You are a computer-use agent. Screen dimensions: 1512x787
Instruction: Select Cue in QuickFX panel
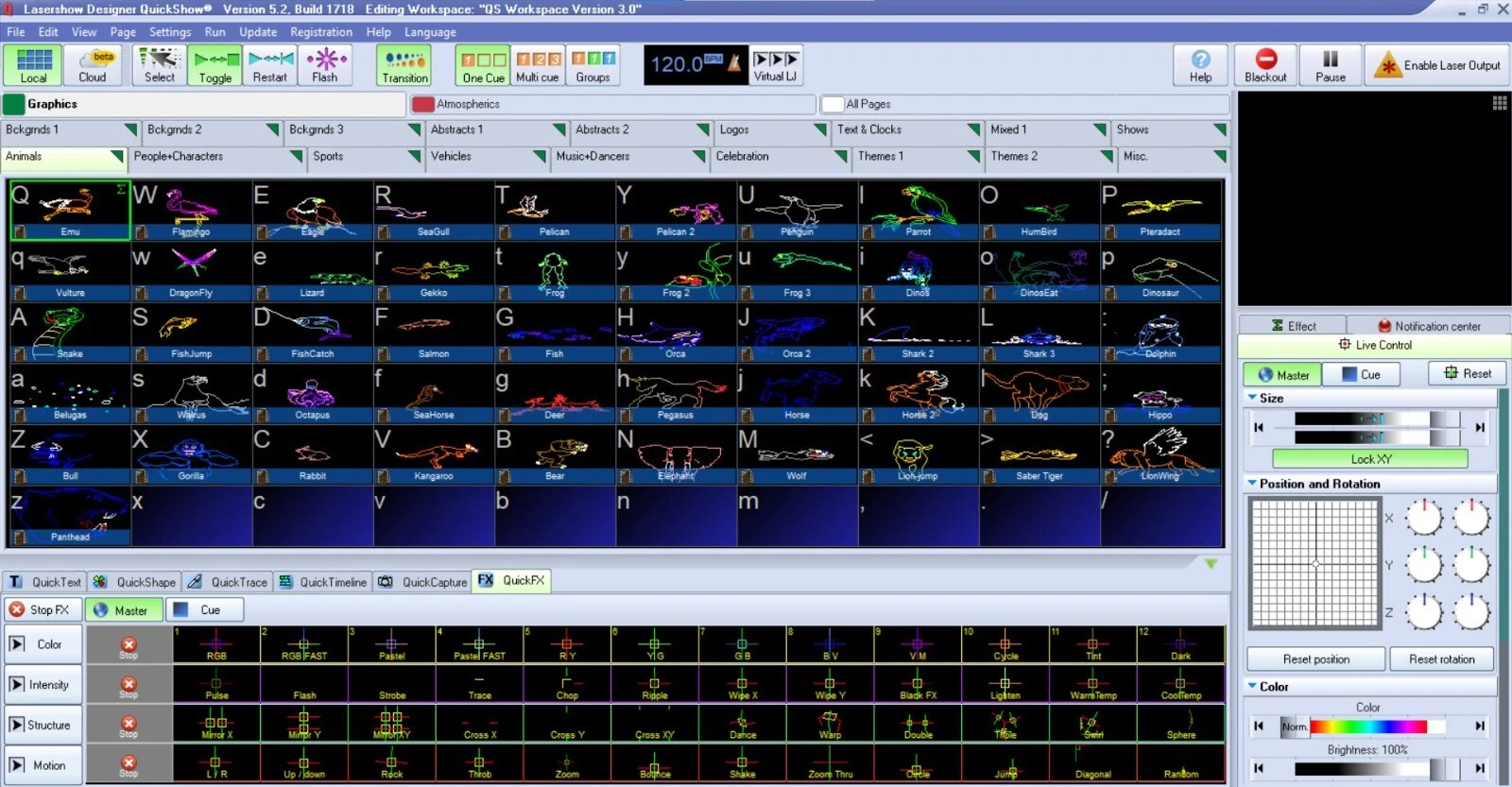click(x=205, y=610)
